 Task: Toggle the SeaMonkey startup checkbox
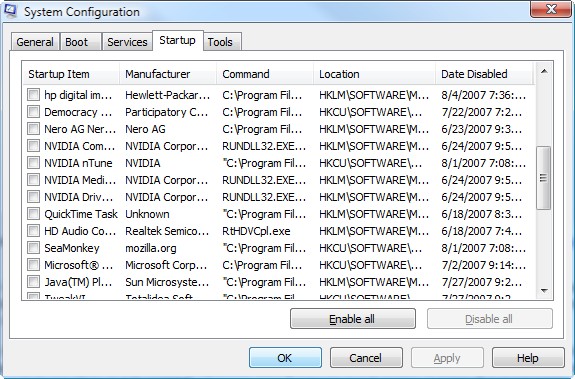coord(33,248)
